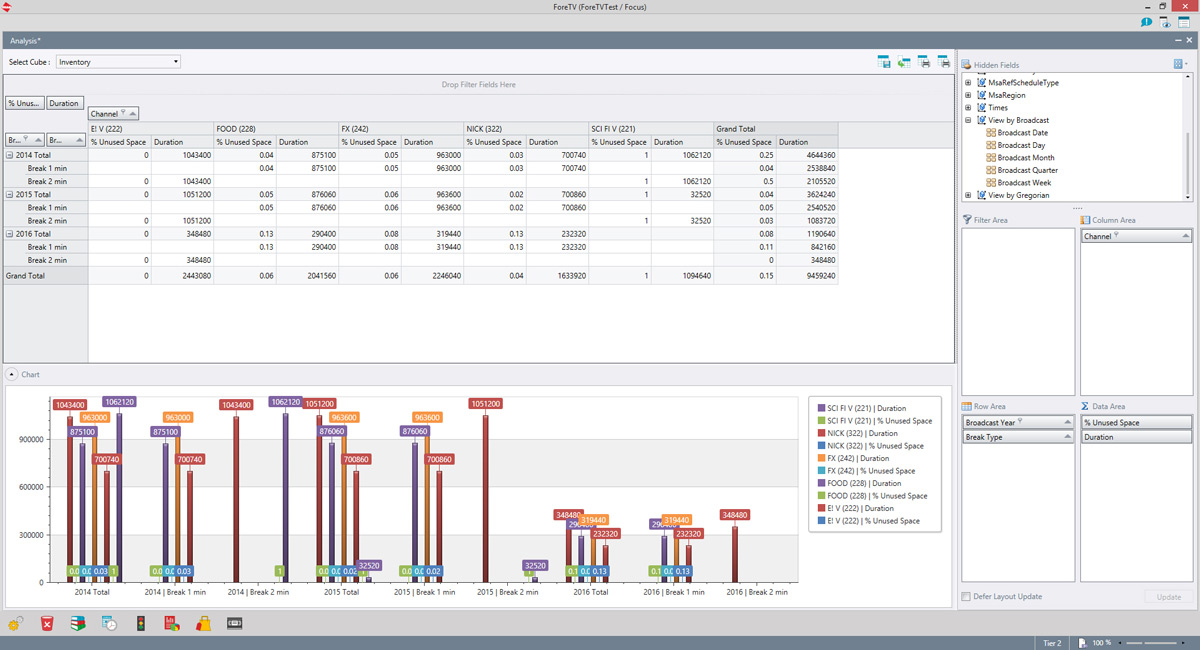Click the zoom slider in status bar
This screenshot has height=650, width=1200.
coord(1152,642)
